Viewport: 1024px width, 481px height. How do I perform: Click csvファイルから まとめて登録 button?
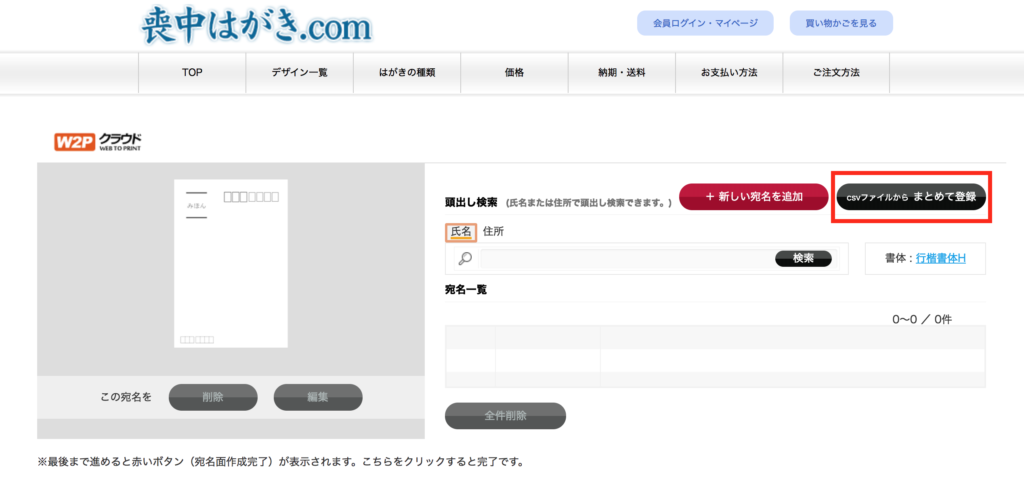(x=911, y=197)
